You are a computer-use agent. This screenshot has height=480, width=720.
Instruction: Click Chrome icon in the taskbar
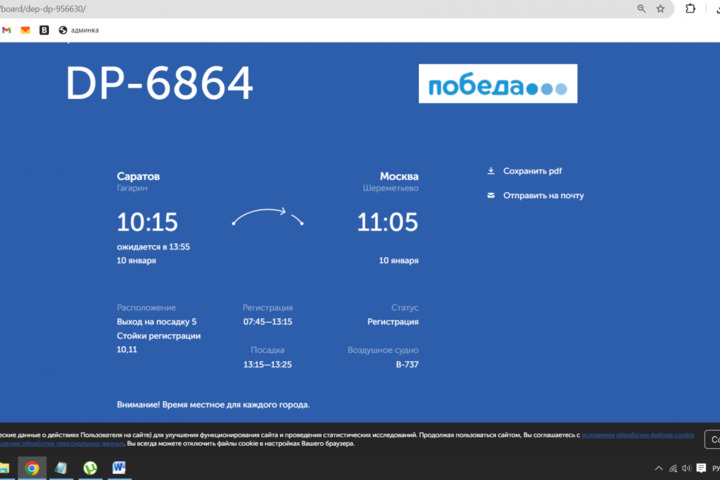(32, 467)
